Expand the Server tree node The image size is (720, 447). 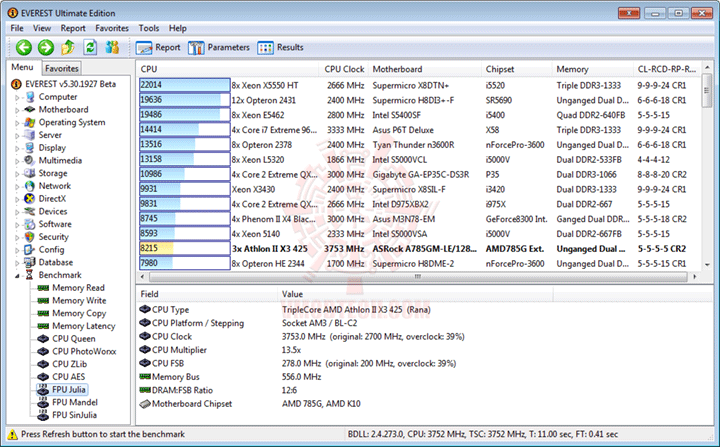pos(17,136)
